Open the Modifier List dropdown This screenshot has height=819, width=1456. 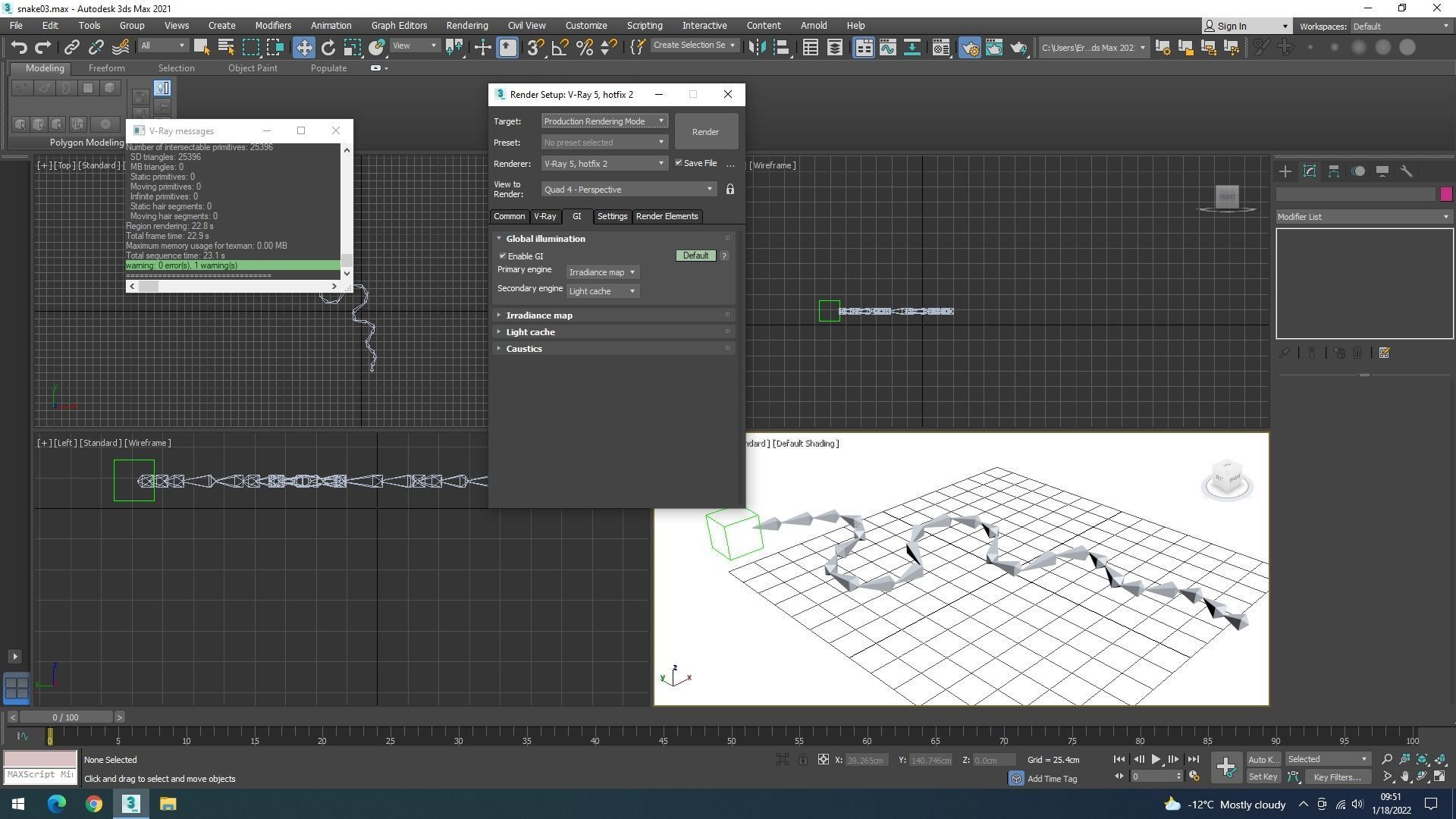click(1363, 217)
